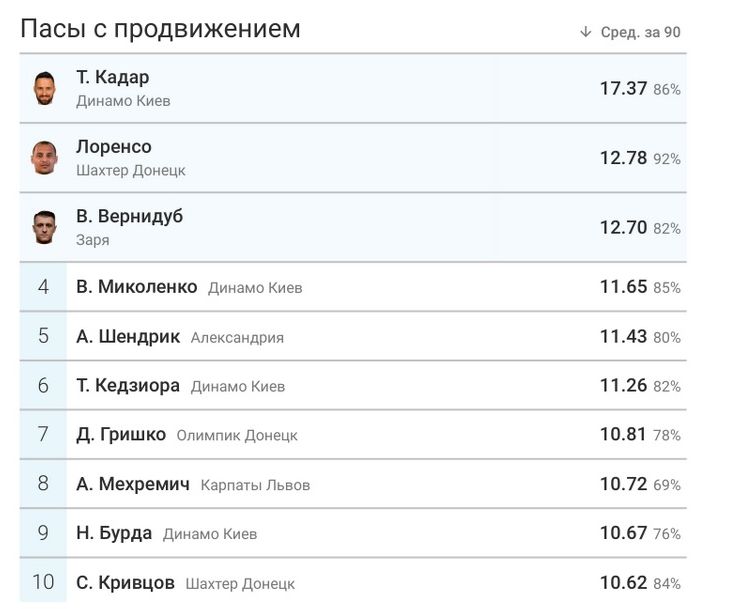736x609 pixels.
Task: Click the Александрия team name
Action: point(237,338)
